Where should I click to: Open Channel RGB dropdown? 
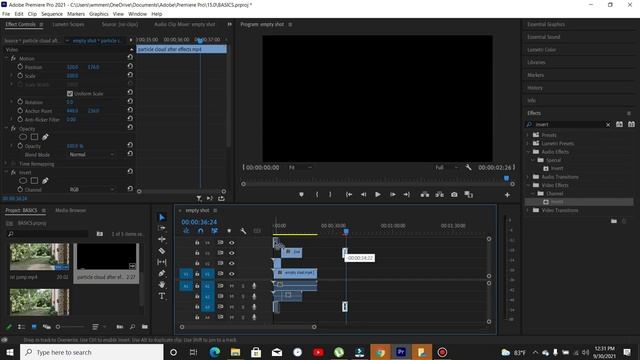click(x=92, y=189)
